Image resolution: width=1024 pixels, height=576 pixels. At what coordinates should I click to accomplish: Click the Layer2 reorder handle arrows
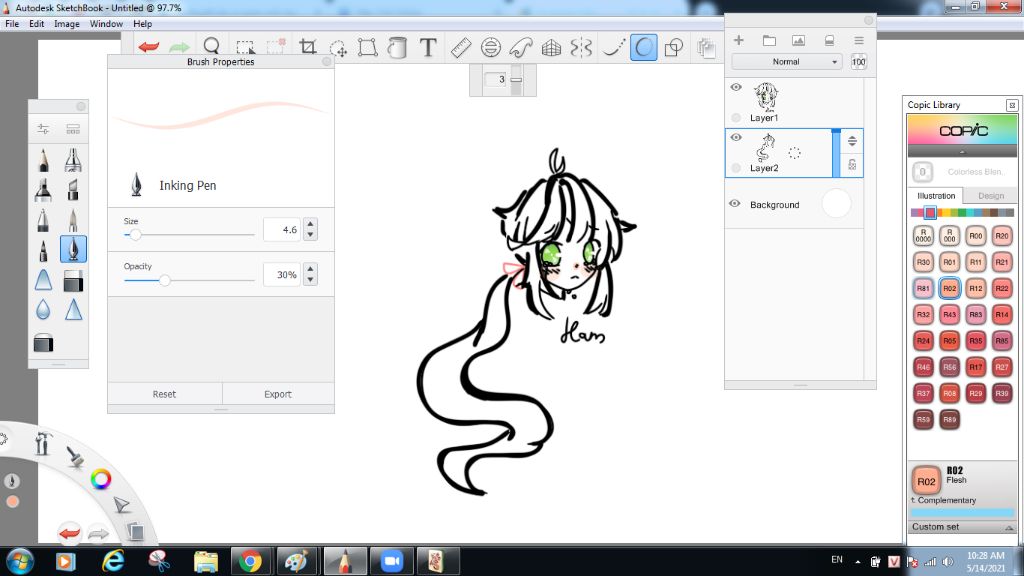[x=852, y=141]
